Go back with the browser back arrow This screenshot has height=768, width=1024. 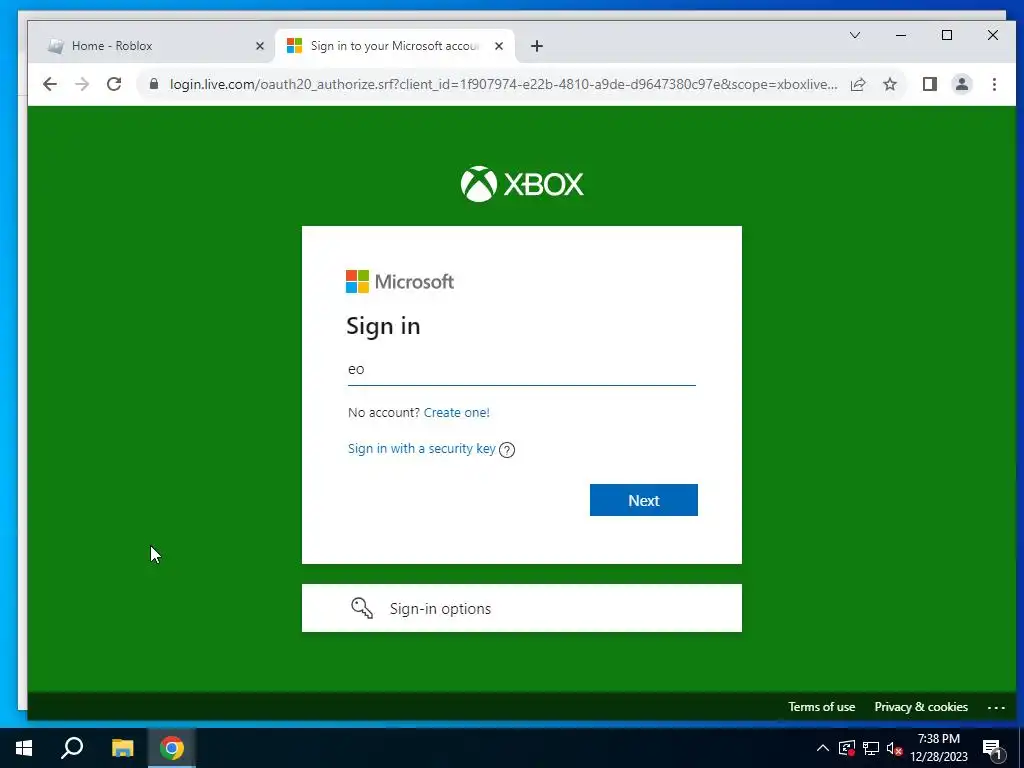click(x=50, y=84)
